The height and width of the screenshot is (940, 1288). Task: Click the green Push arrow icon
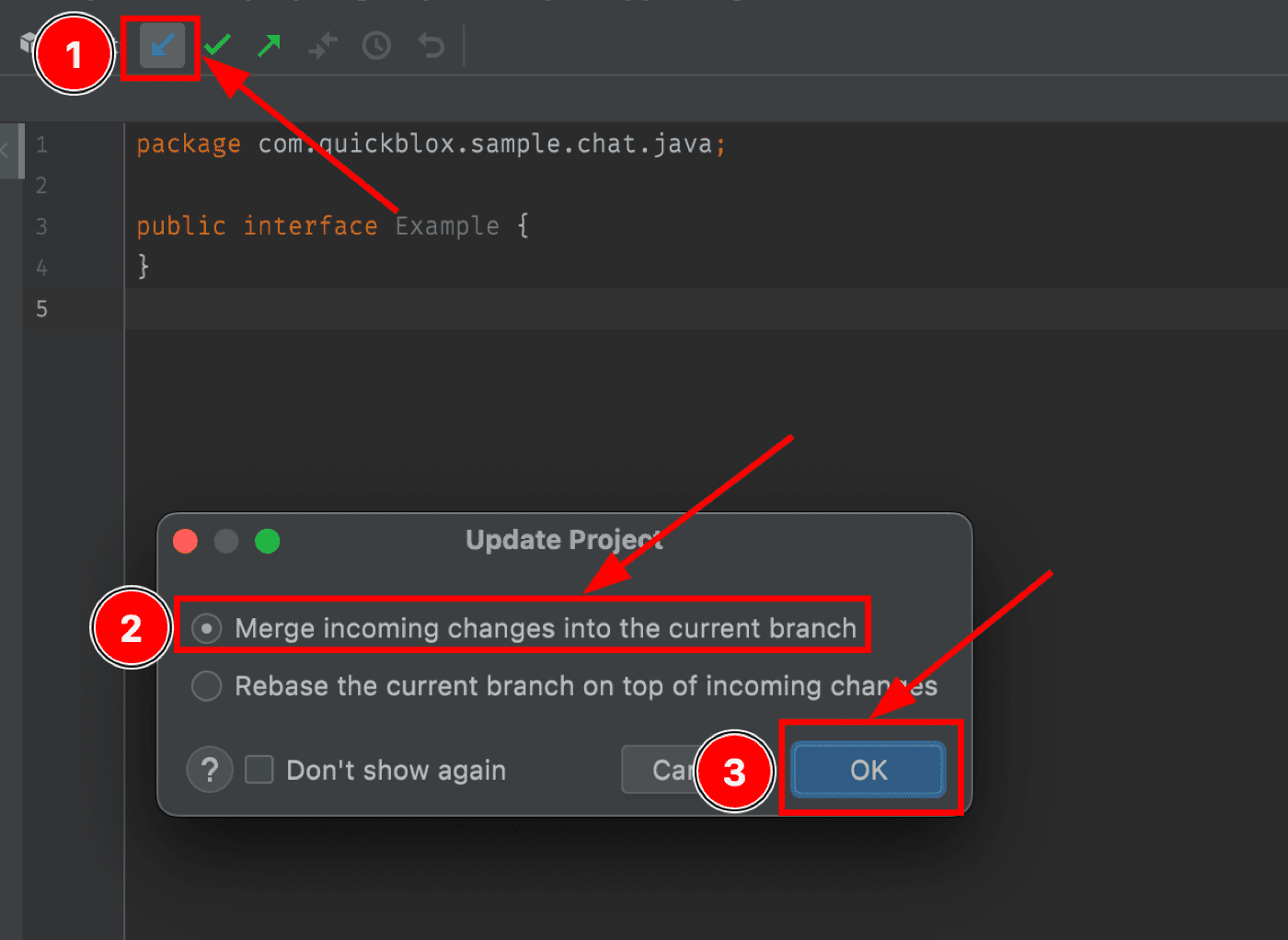coord(270,45)
